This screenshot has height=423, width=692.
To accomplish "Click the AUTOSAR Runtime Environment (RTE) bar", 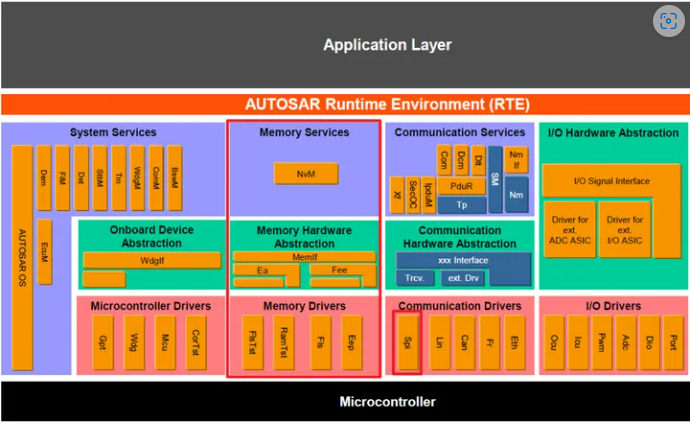I will [345, 105].
